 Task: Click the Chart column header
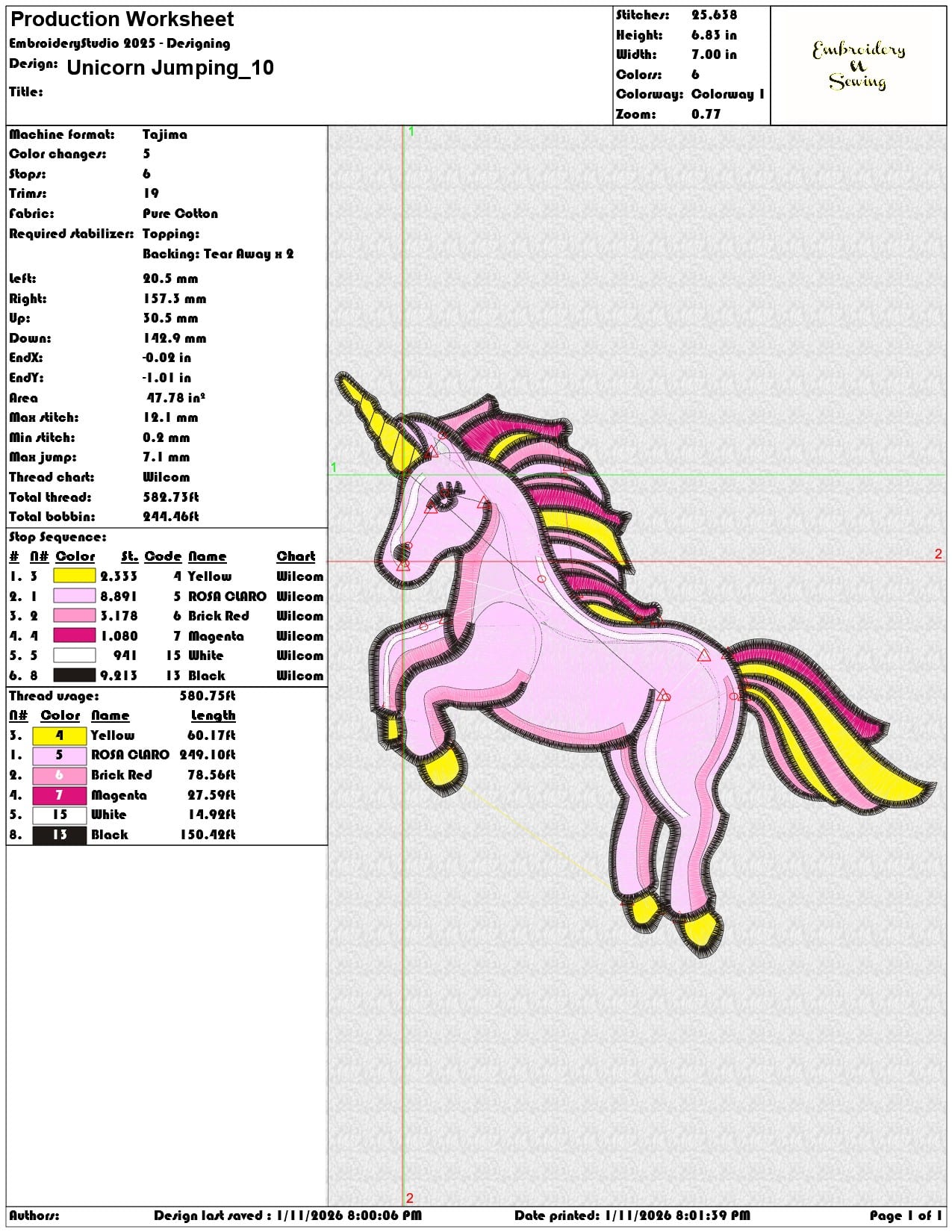coord(296,556)
